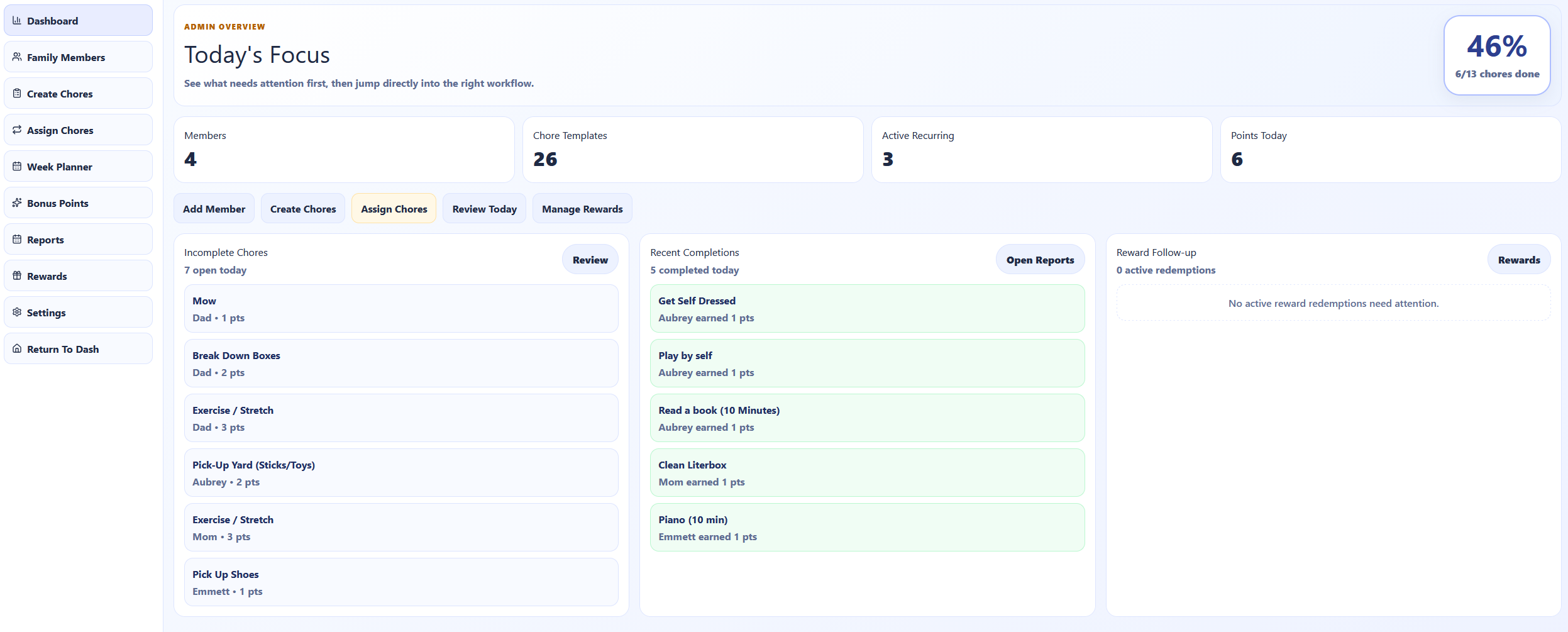Click the Add Member button
This screenshot has width=1568, height=632.
(x=214, y=209)
